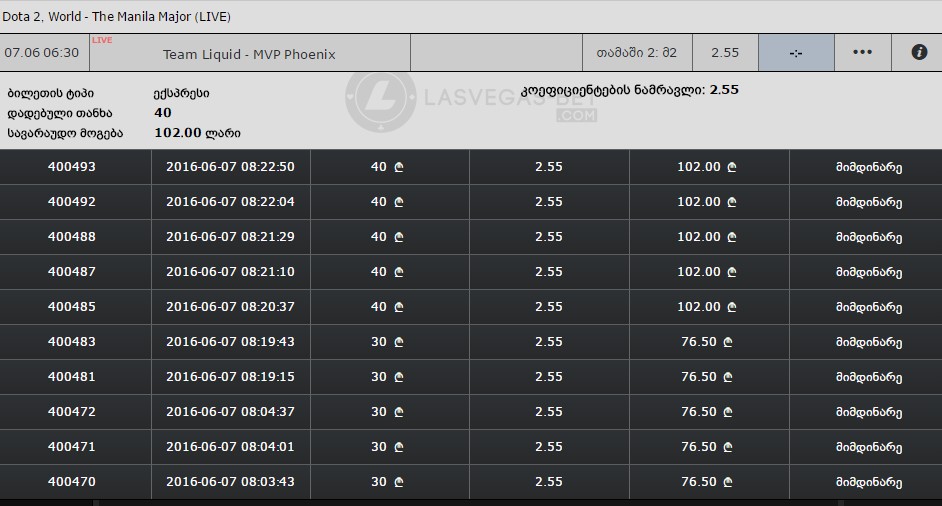Click timestamp 2016-06-07 08:22:04

tap(230, 201)
